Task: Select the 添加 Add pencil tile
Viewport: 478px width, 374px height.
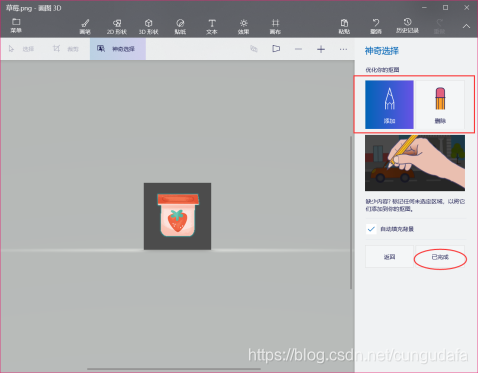Action: [389, 104]
